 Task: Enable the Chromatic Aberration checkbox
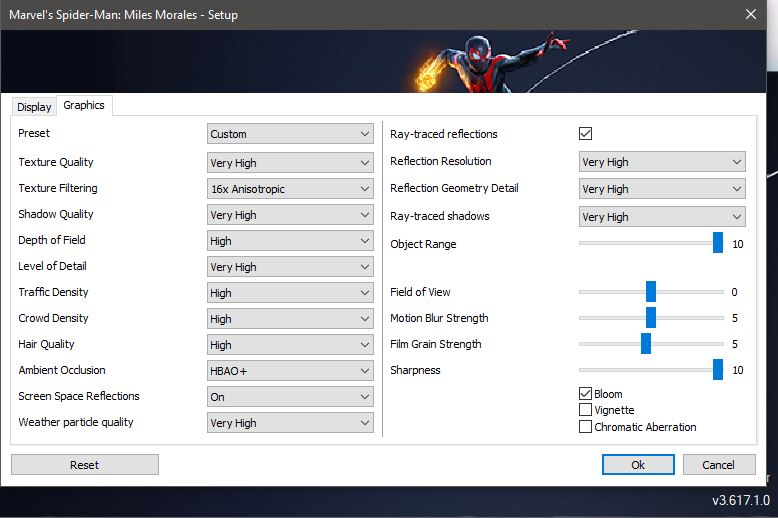pos(585,427)
